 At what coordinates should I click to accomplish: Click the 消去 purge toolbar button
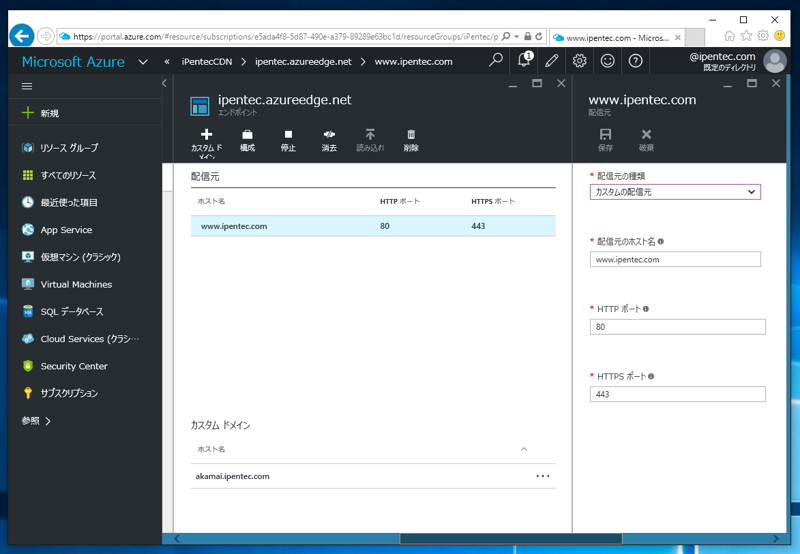(x=329, y=140)
